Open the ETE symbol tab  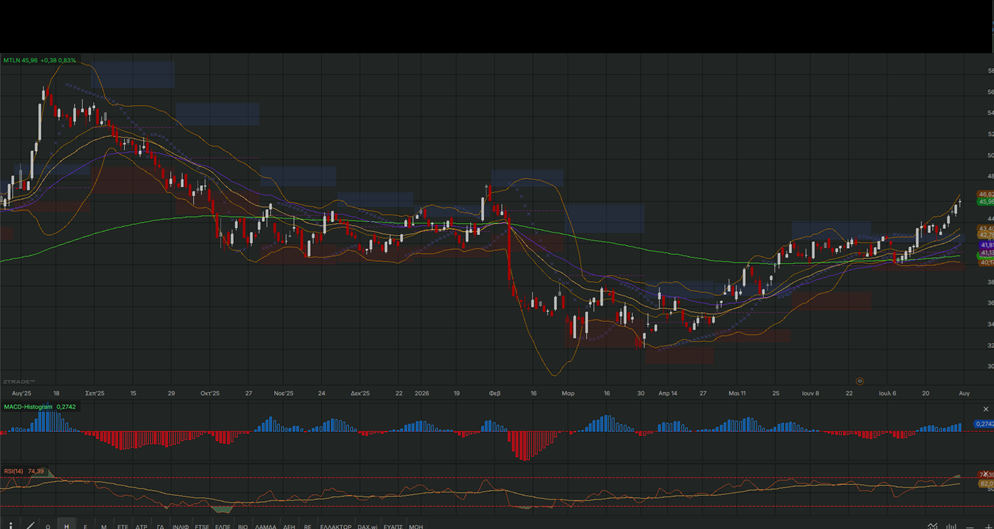(x=122, y=526)
